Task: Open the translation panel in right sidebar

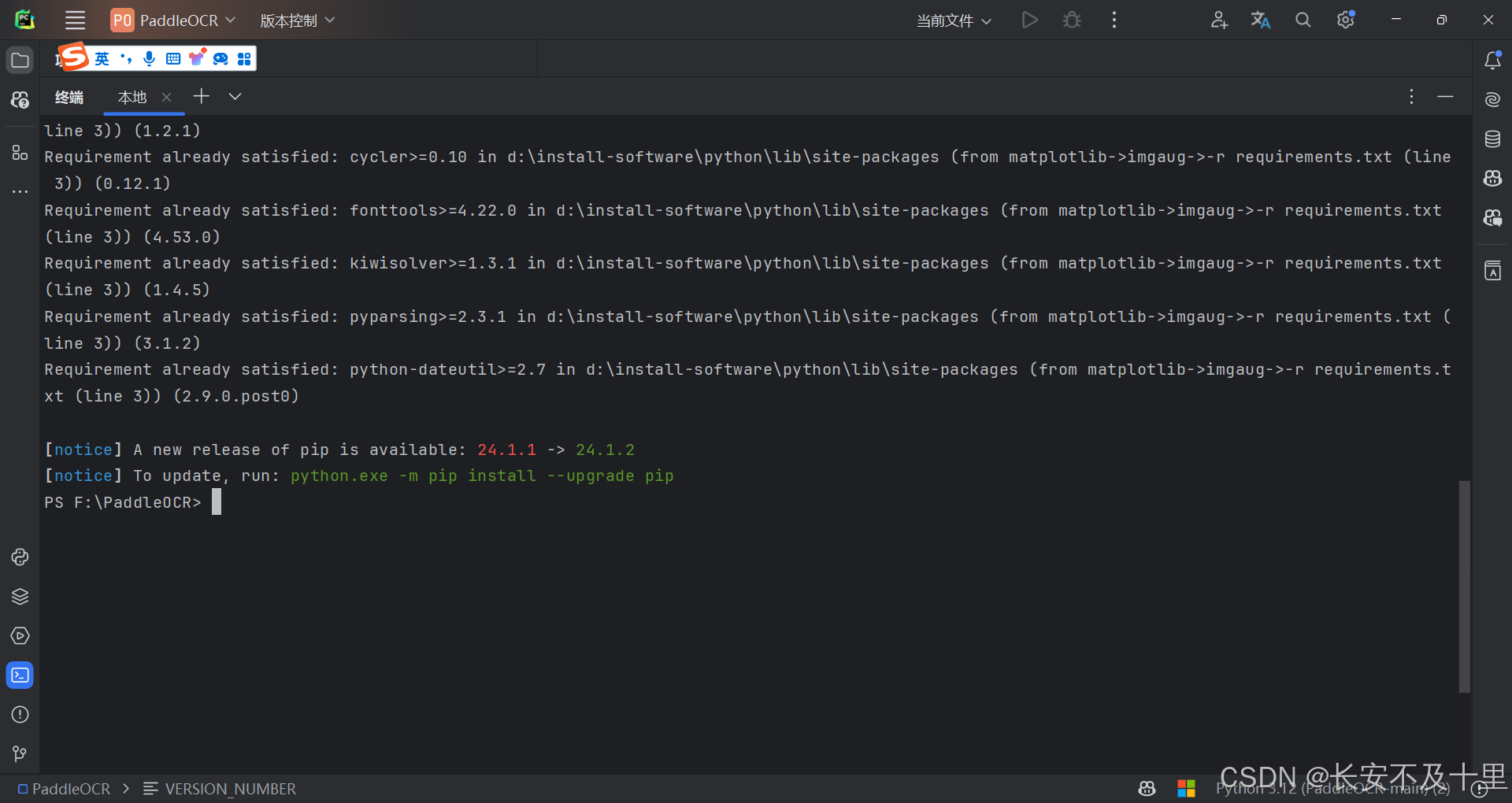Action: point(1492,271)
